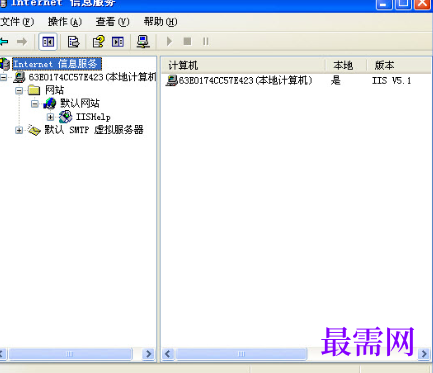Click right pane horizontal scrollbar thumb
433x373 pixels.
[241, 354]
